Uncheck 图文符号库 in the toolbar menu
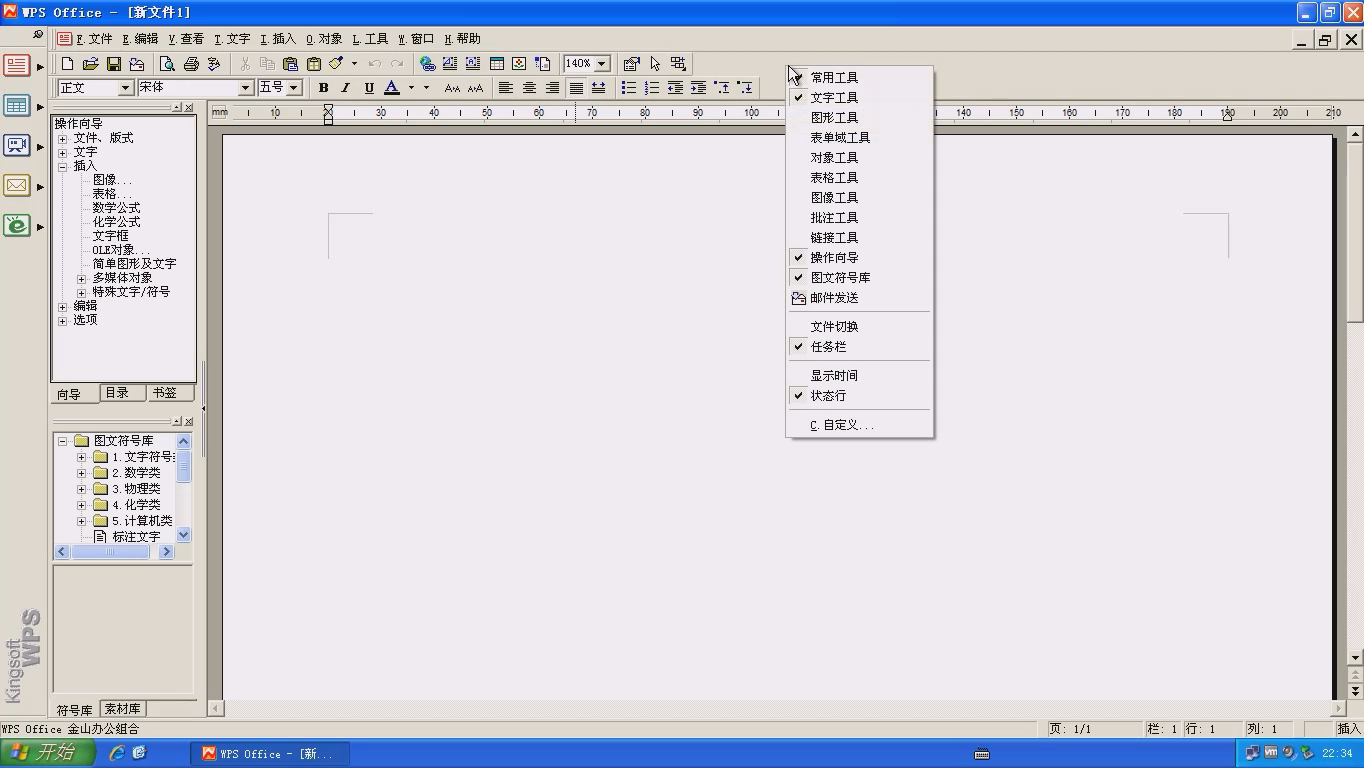This screenshot has width=1364, height=768. 860,277
